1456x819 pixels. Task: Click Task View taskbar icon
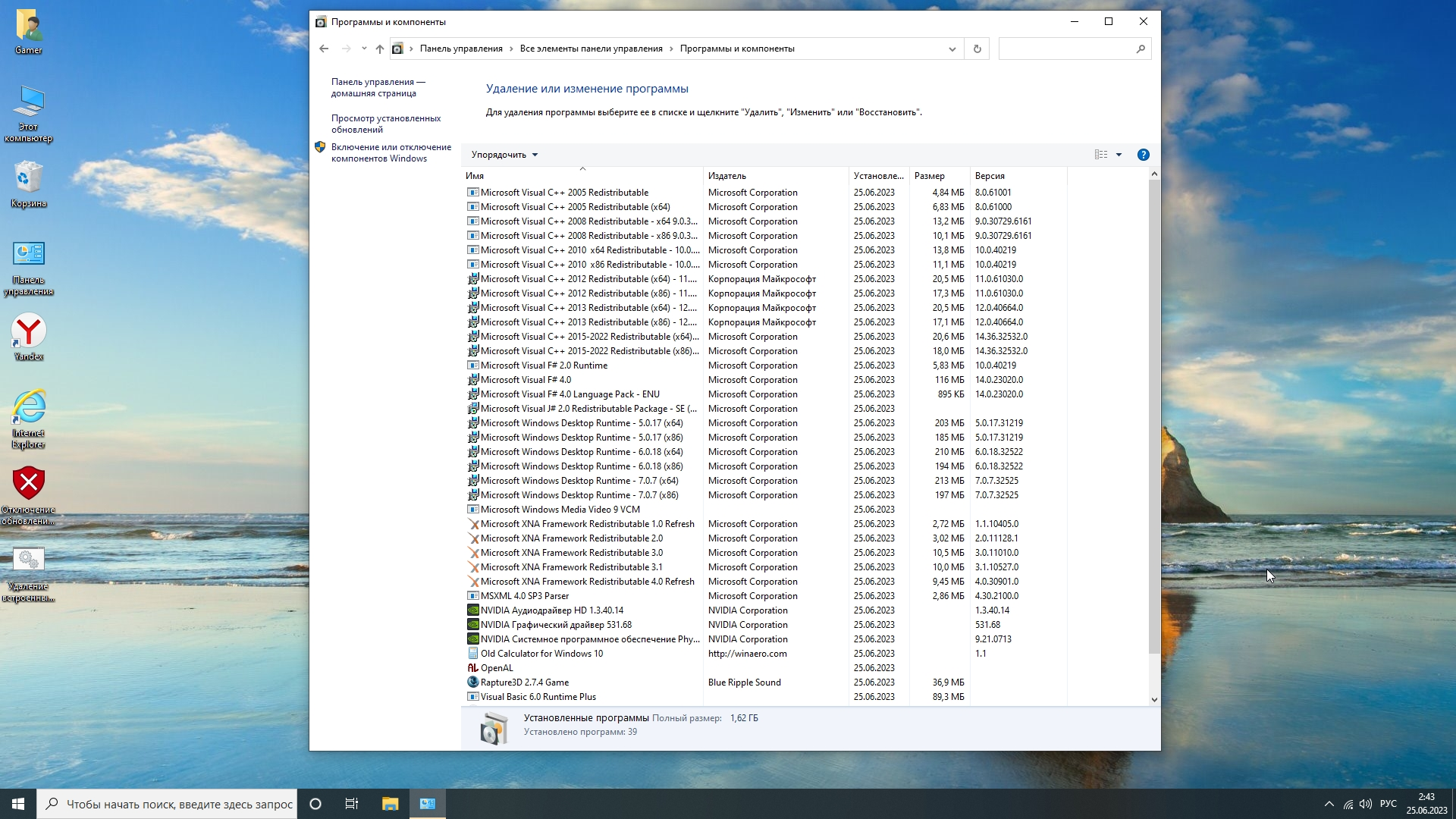coord(352,804)
